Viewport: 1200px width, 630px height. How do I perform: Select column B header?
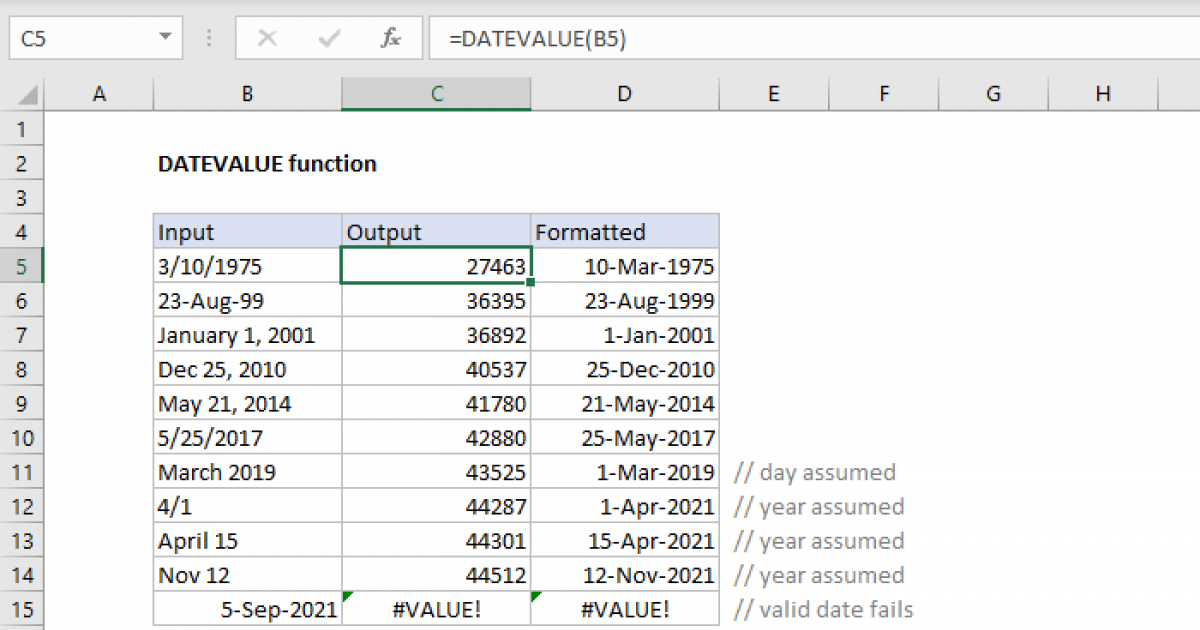247,94
